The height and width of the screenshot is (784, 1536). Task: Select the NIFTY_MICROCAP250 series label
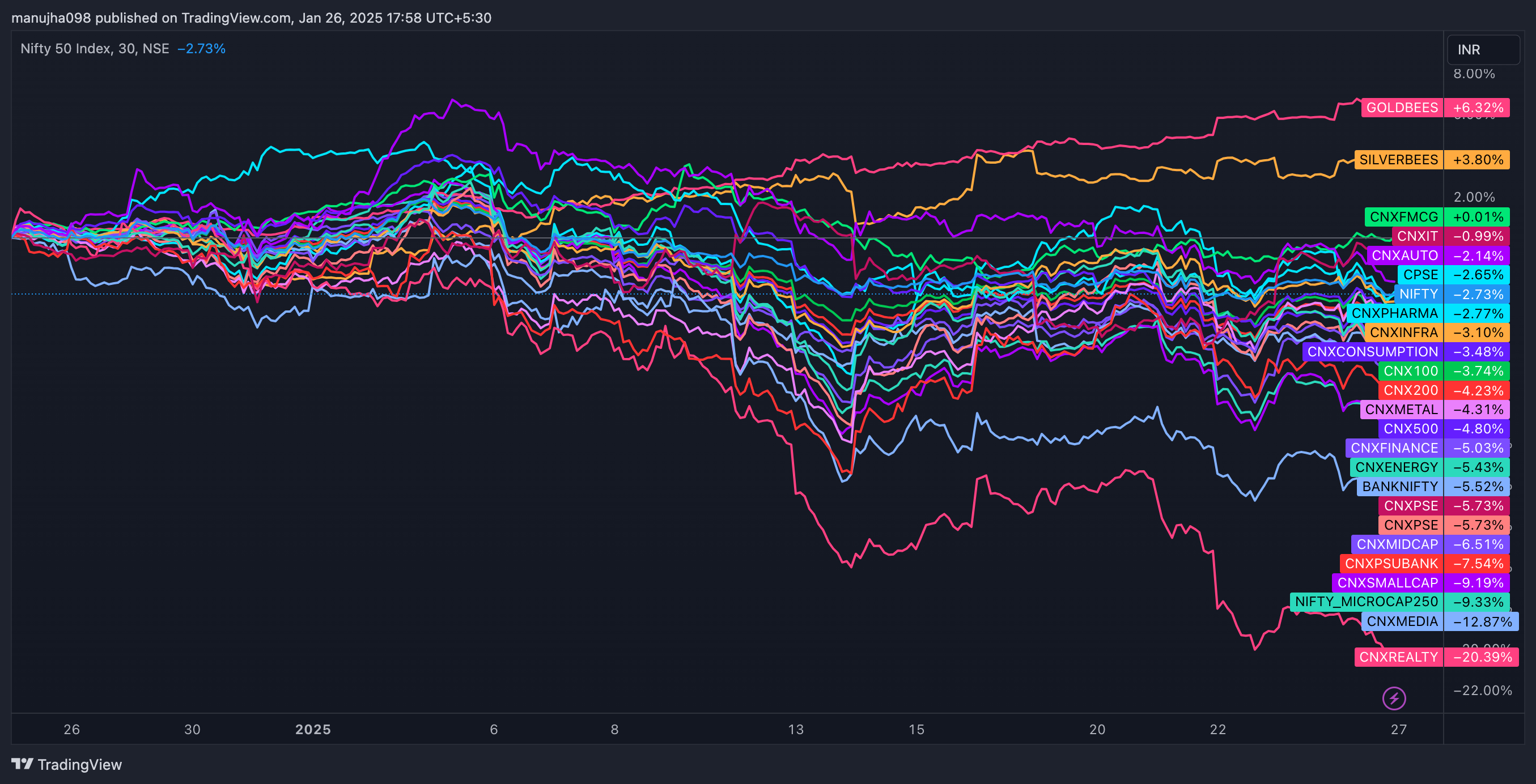1366,602
